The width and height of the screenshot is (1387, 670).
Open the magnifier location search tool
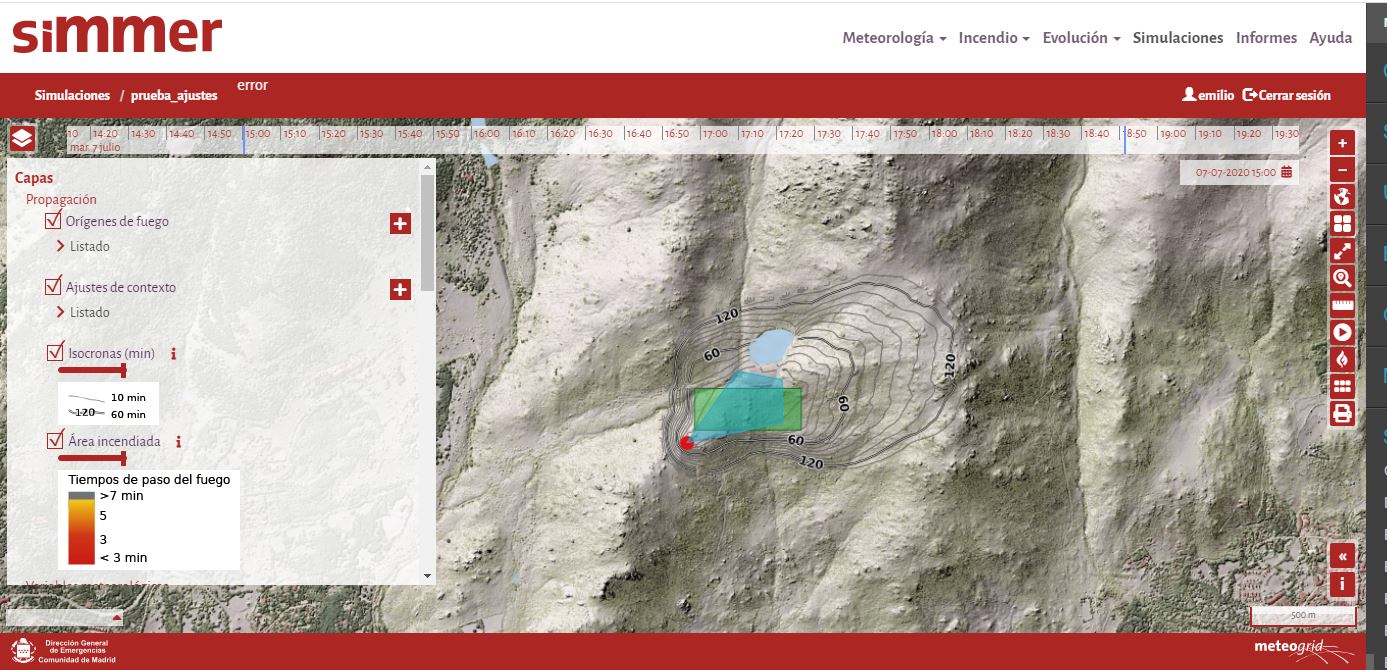[1342, 278]
